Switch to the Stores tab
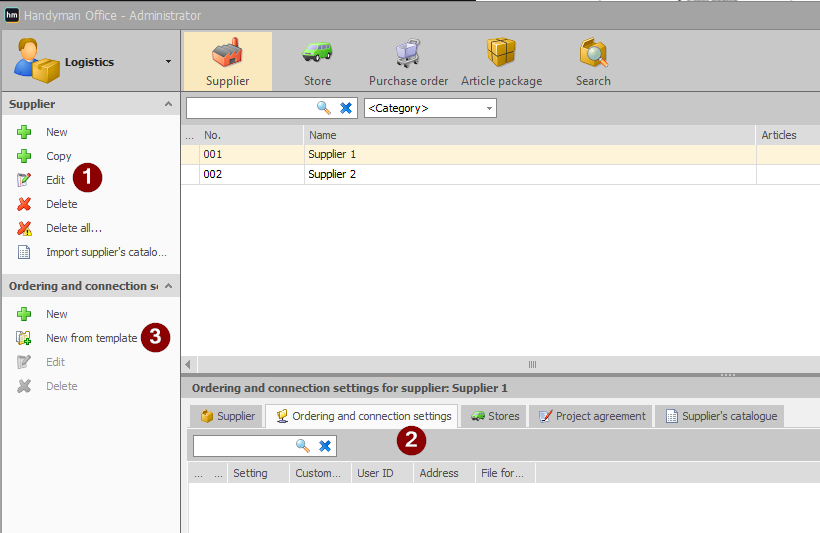 click(495, 416)
